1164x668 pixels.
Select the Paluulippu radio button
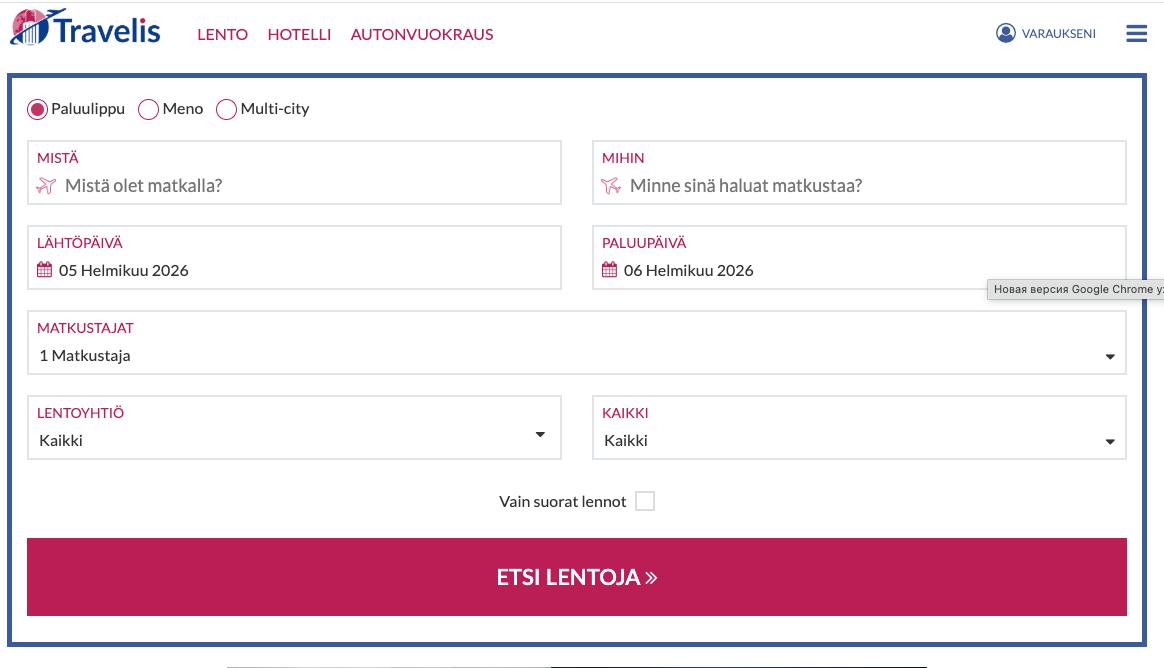37,110
